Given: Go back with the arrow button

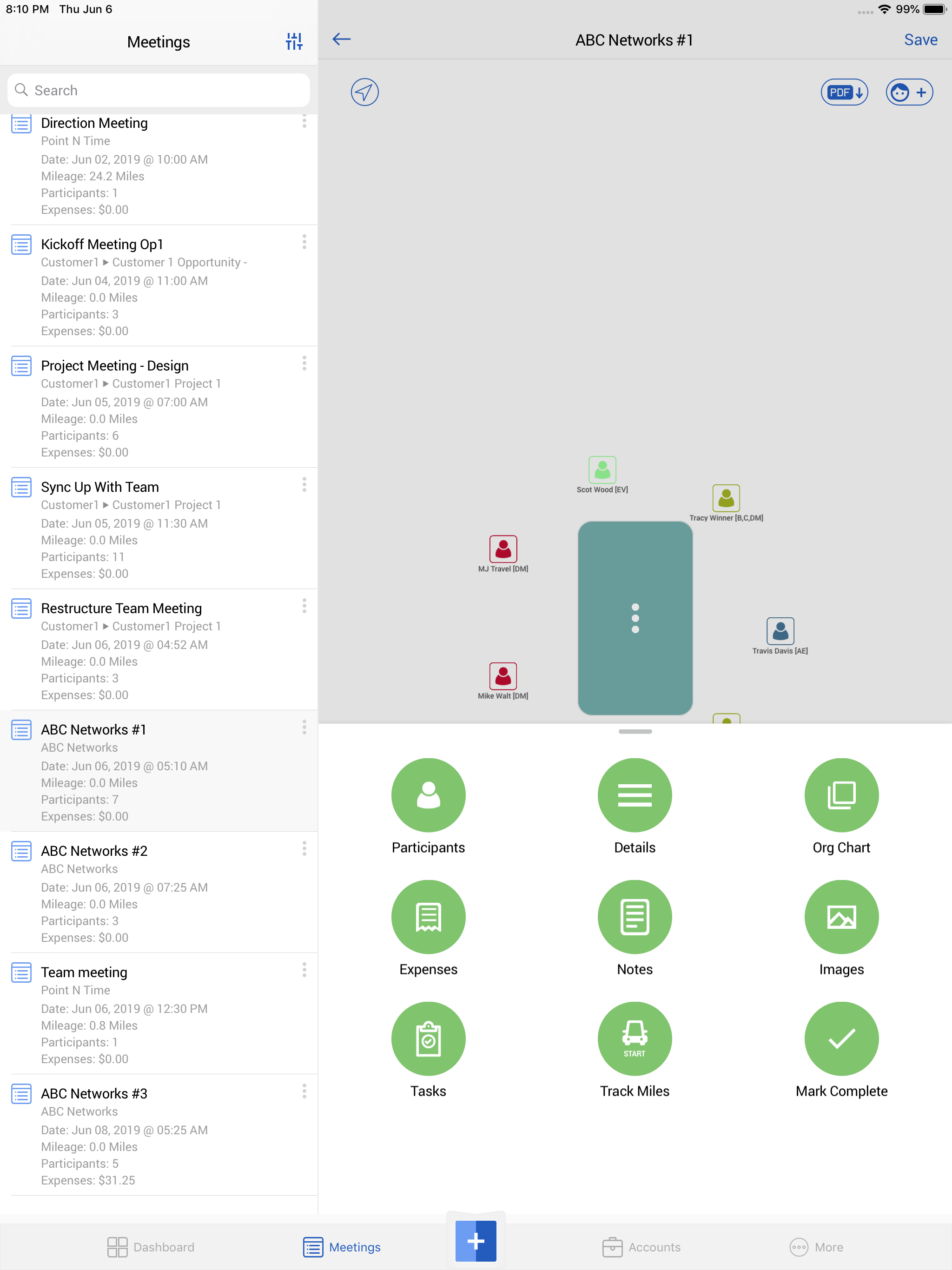Looking at the screenshot, I should [x=342, y=39].
